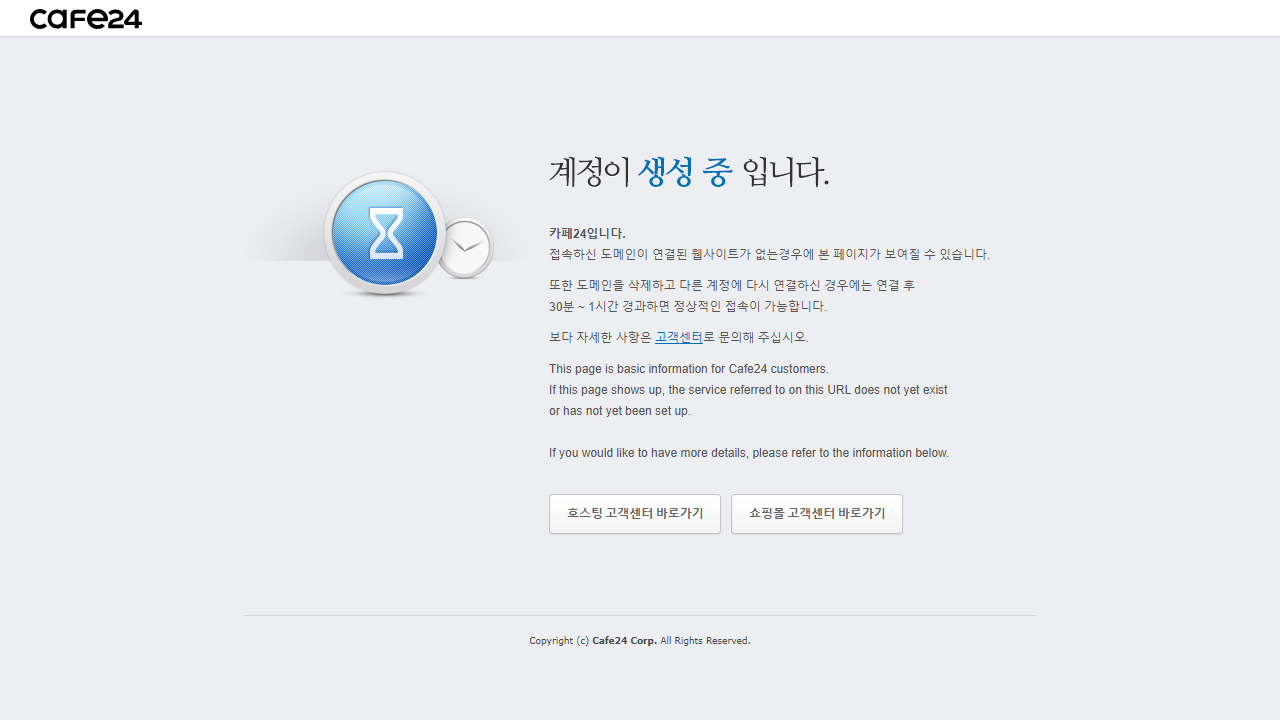
Task: Open the 고객센터 link
Action: point(679,338)
